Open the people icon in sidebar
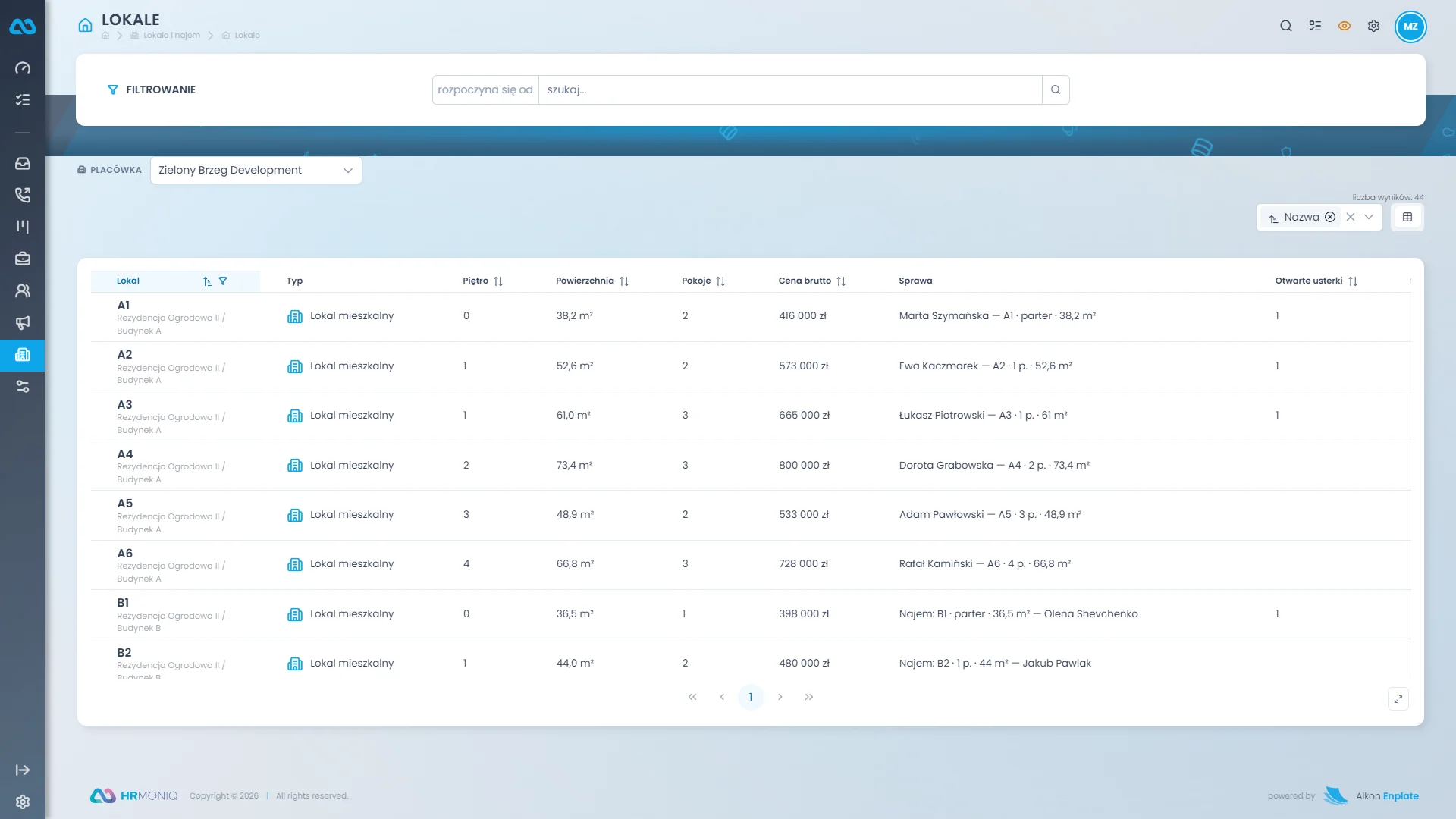The image size is (1456, 819). point(23,290)
